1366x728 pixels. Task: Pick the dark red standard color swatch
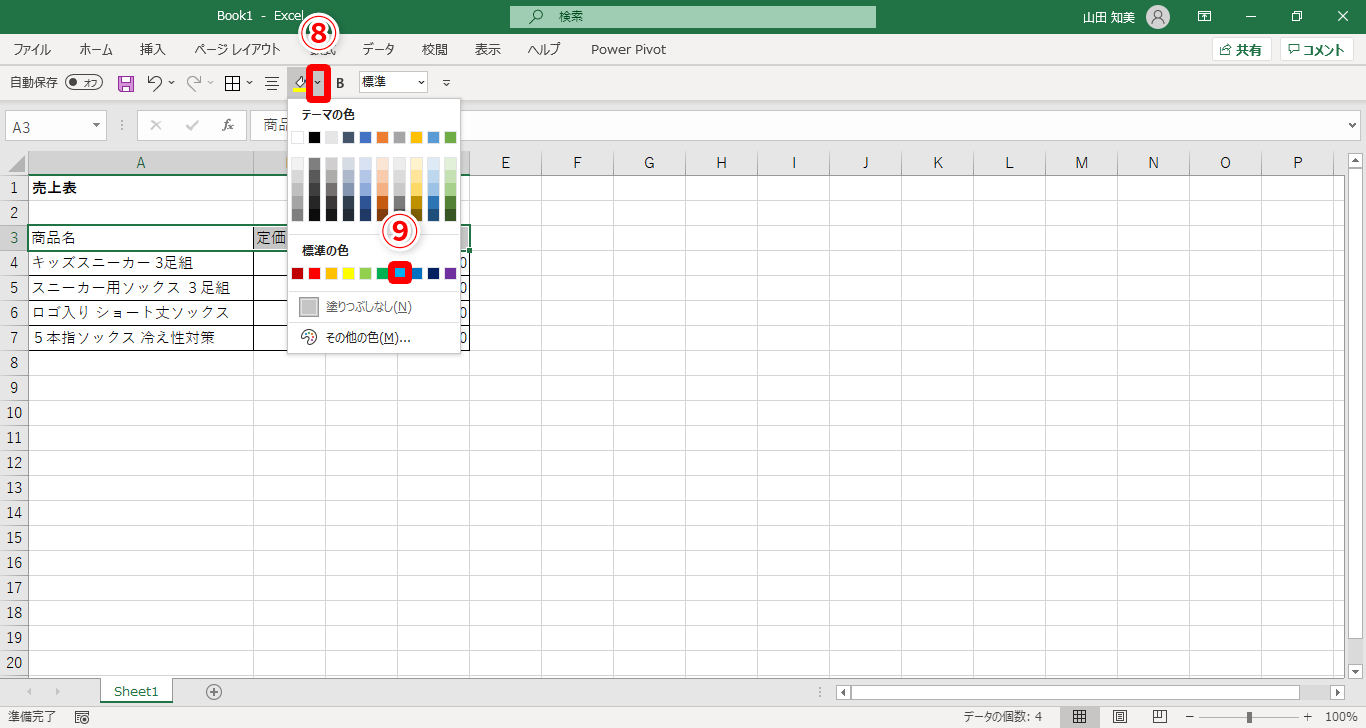click(x=298, y=273)
